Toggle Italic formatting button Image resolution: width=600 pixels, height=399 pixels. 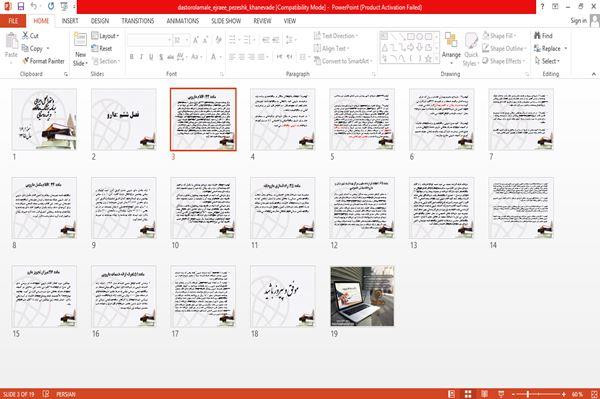[141, 57]
